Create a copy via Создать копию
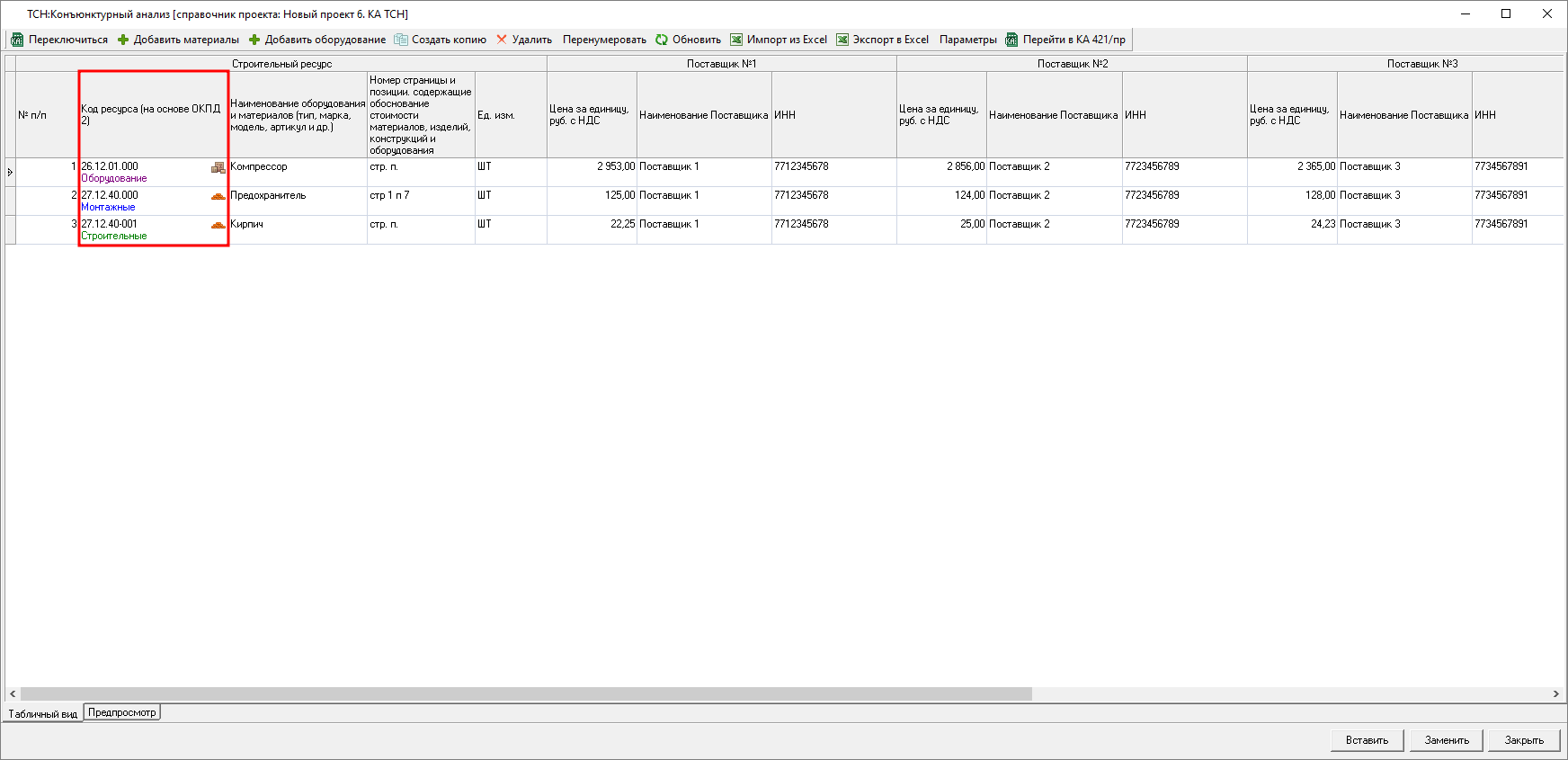The width and height of the screenshot is (1568, 760). click(440, 40)
